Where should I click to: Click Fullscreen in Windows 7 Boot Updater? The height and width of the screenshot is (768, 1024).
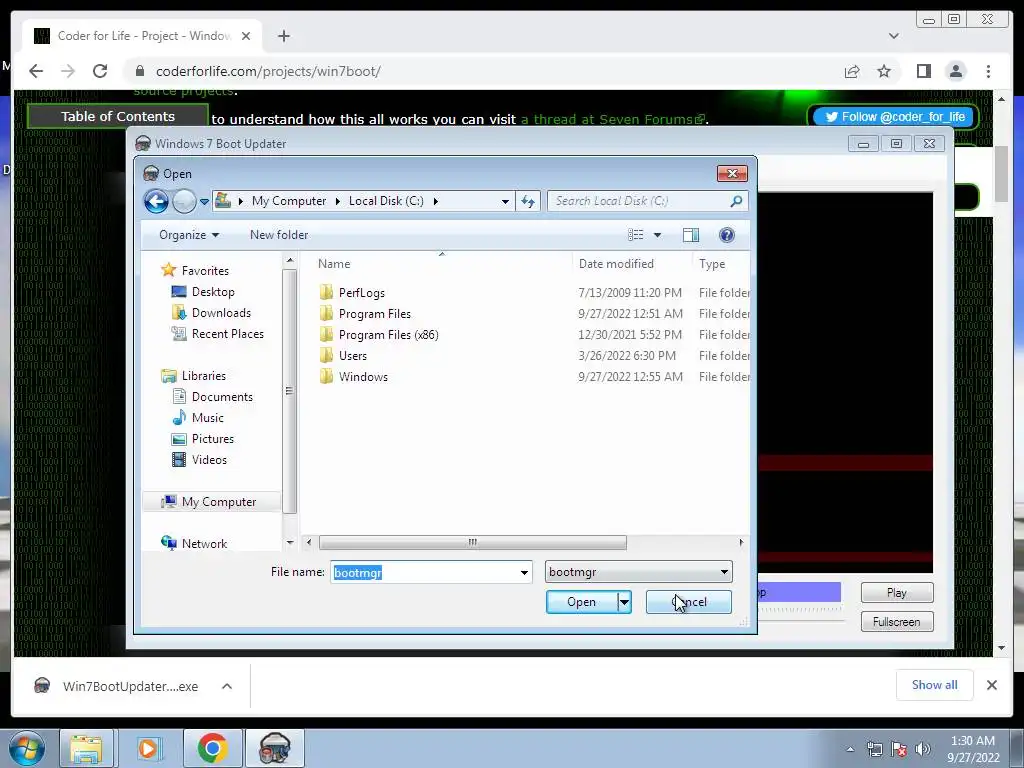(897, 622)
